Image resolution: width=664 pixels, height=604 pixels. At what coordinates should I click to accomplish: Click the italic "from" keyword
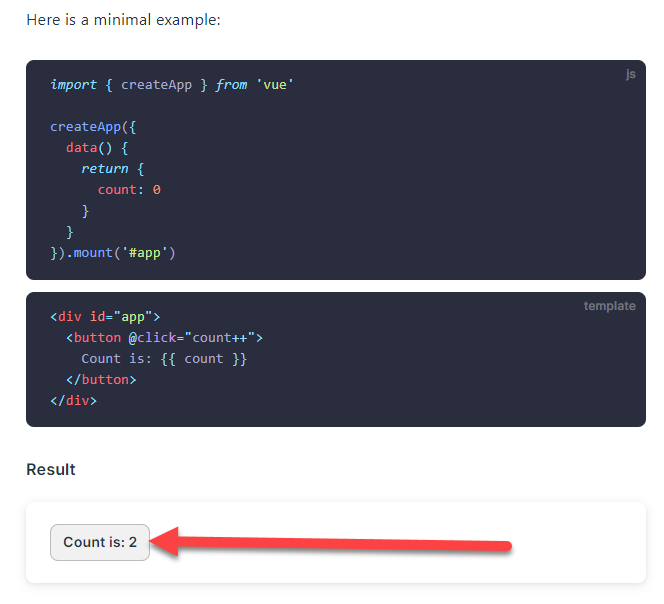tap(231, 85)
